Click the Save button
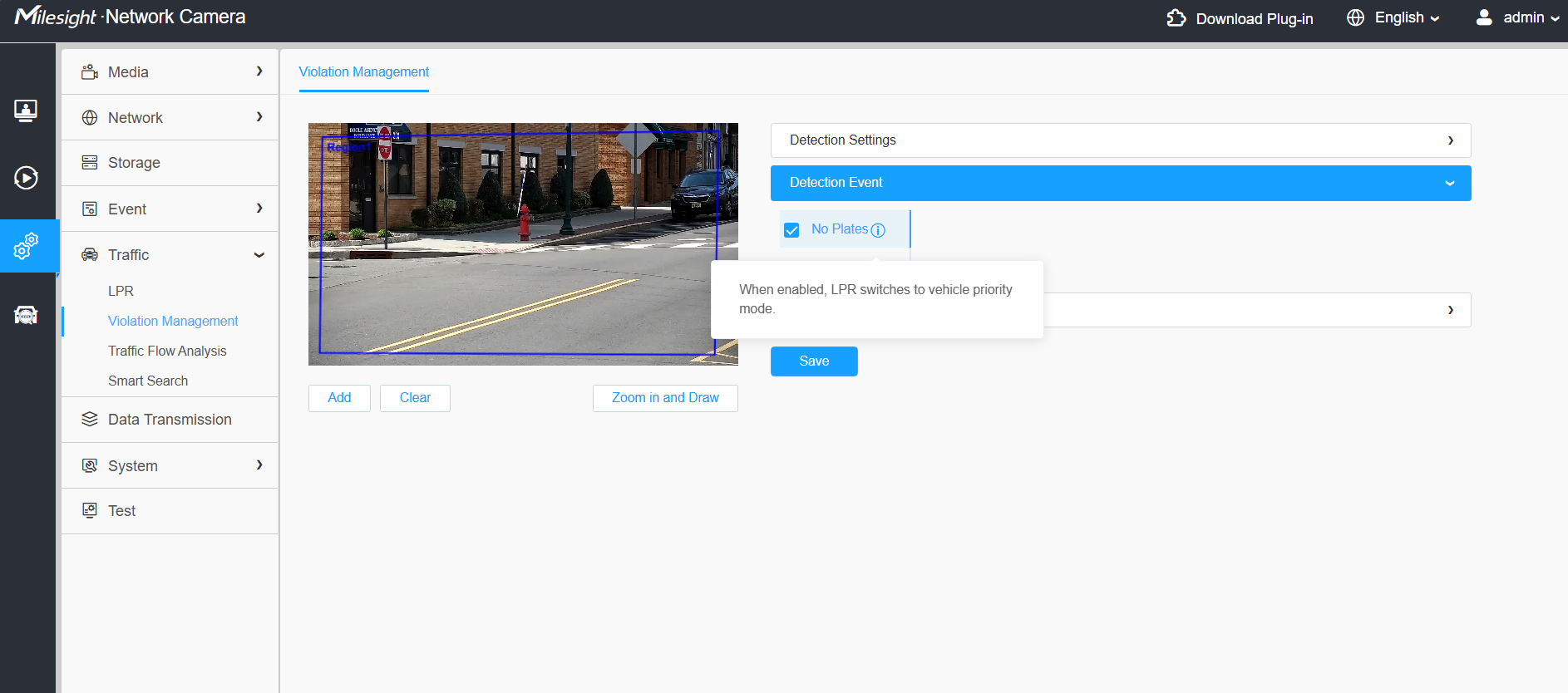Image resolution: width=1568 pixels, height=693 pixels. pyautogui.click(x=814, y=361)
